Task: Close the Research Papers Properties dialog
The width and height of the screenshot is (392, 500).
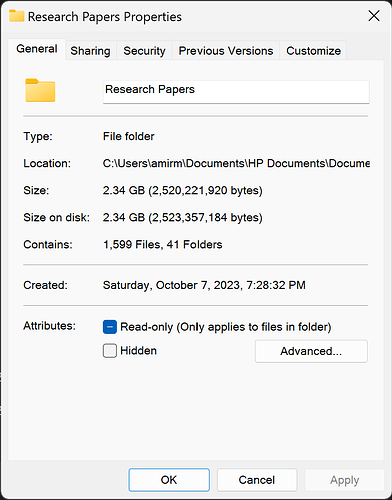Action: [x=374, y=16]
